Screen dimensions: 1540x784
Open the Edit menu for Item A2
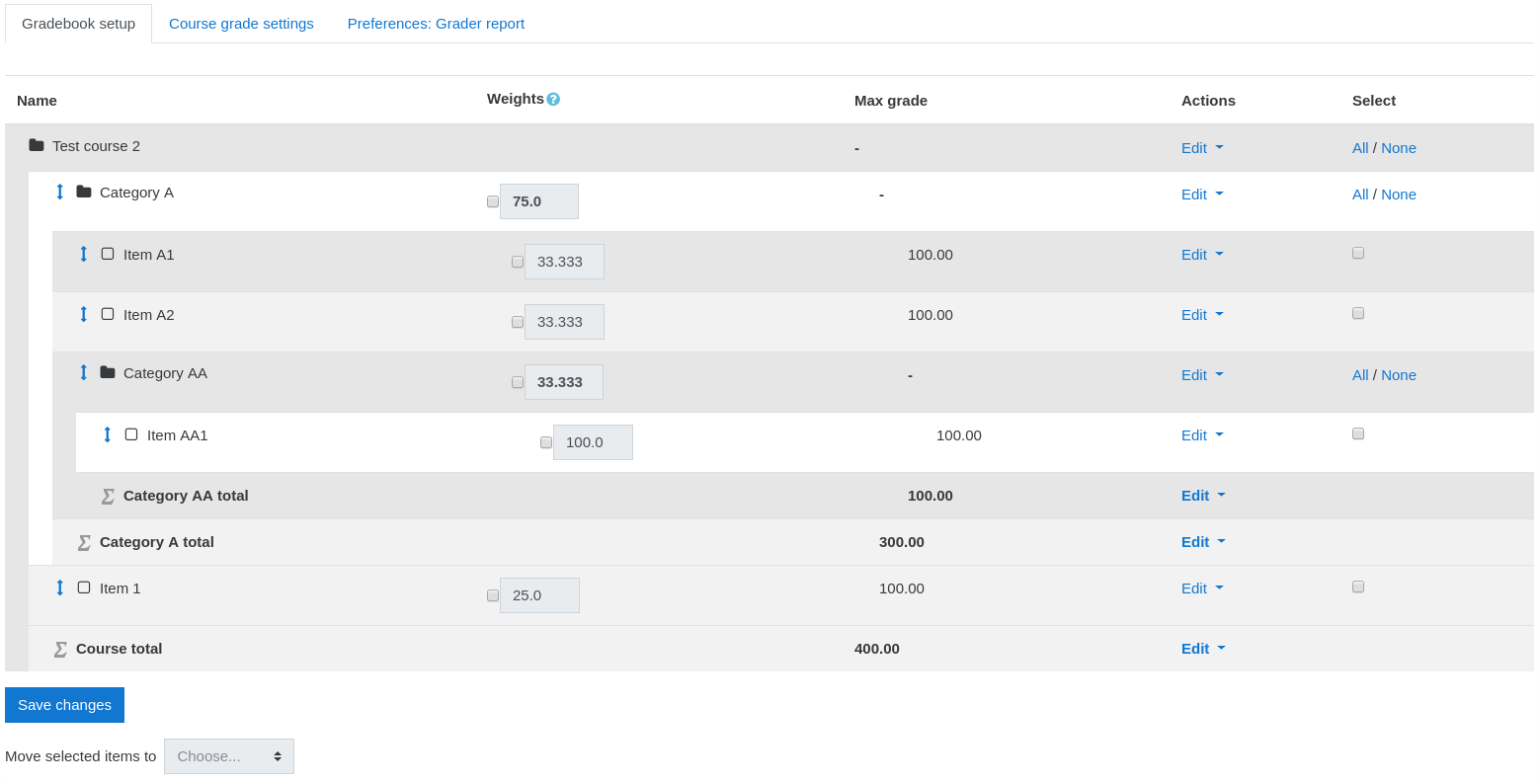point(1202,314)
